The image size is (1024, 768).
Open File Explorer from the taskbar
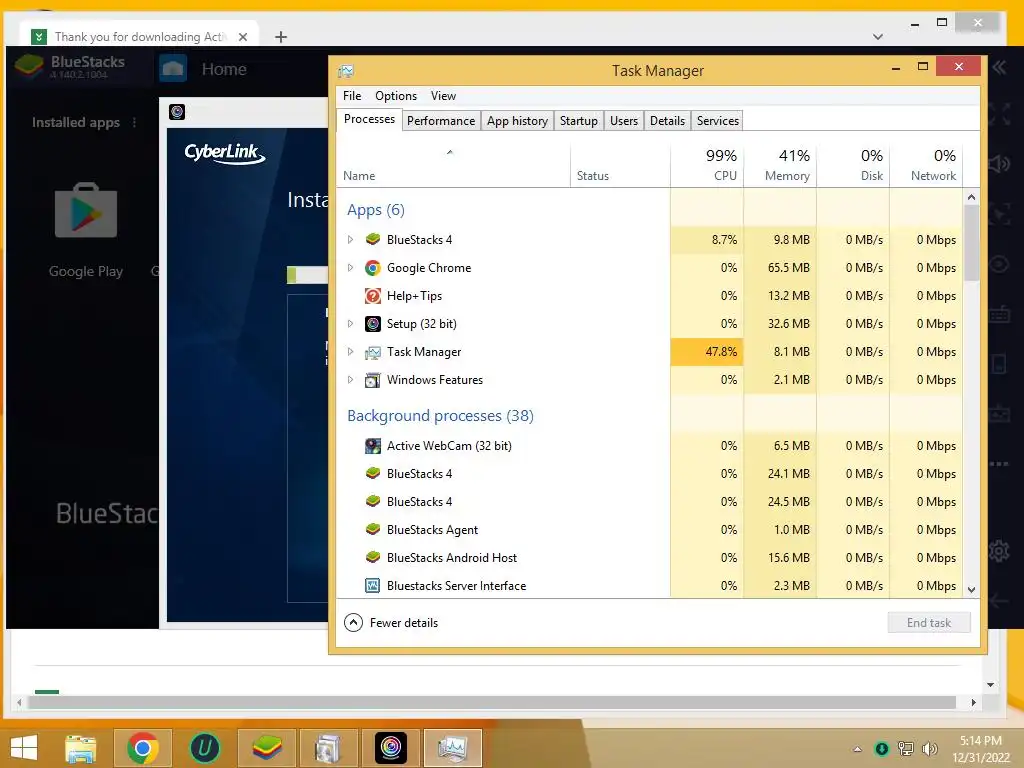click(x=80, y=748)
